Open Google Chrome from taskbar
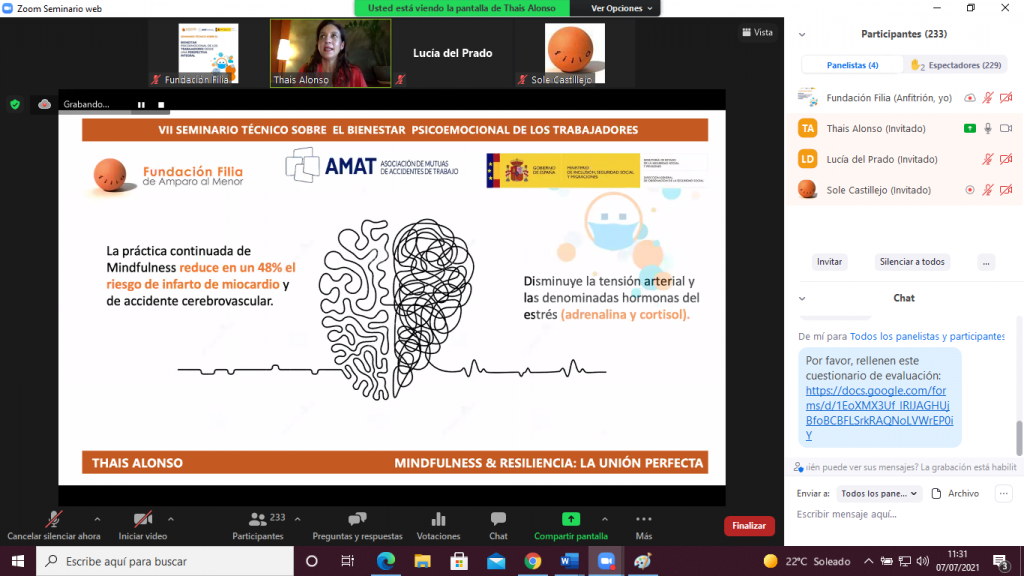Image resolution: width=1024 pixels, height=576 pixels. tap(533, 561)
